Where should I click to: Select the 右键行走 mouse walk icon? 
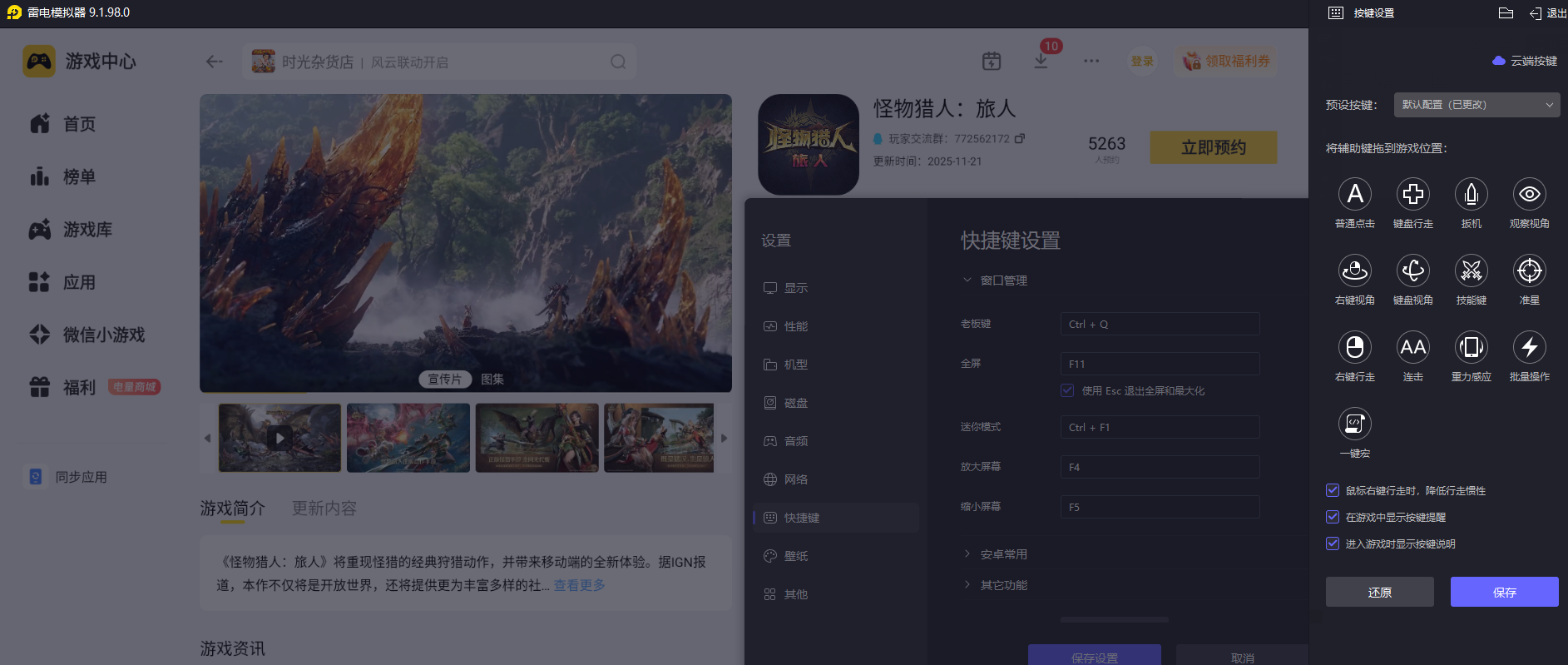[1355, 347]
